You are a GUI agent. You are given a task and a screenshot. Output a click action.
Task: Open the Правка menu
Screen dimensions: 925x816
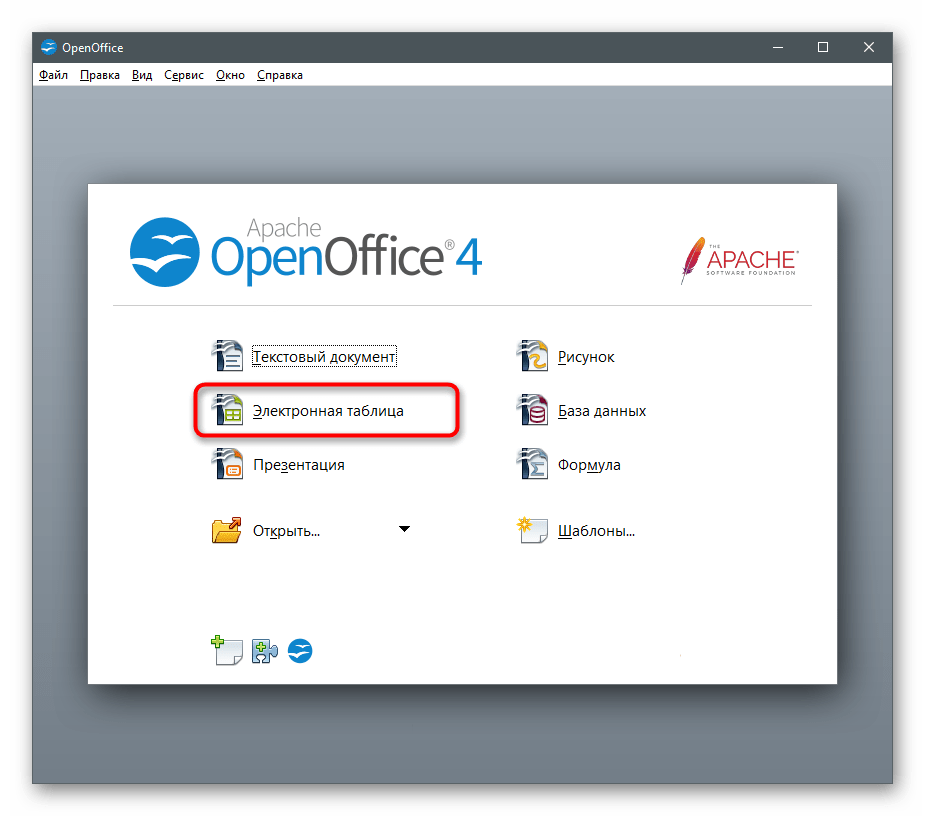point(100,75)
